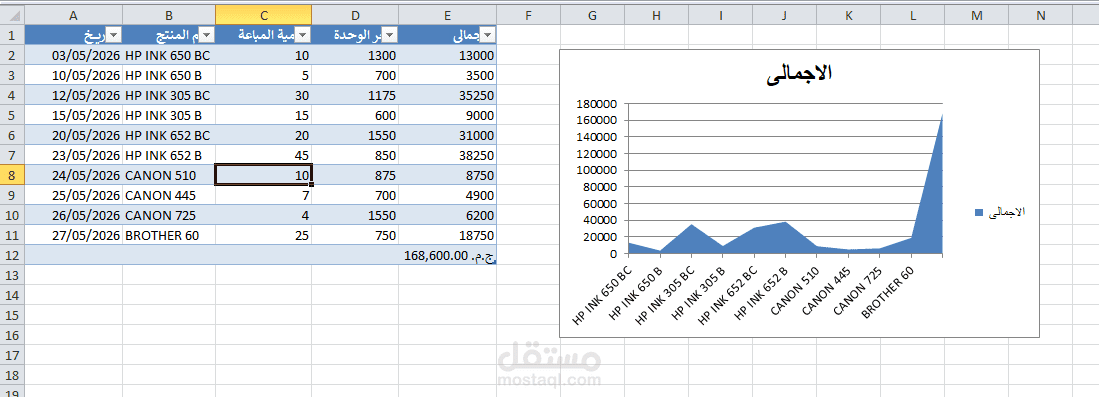Image resolution: width=1099 pixels, height=397 pixels.
Task: Click cell with date 15/05/2026
Action: click(74, 115)
